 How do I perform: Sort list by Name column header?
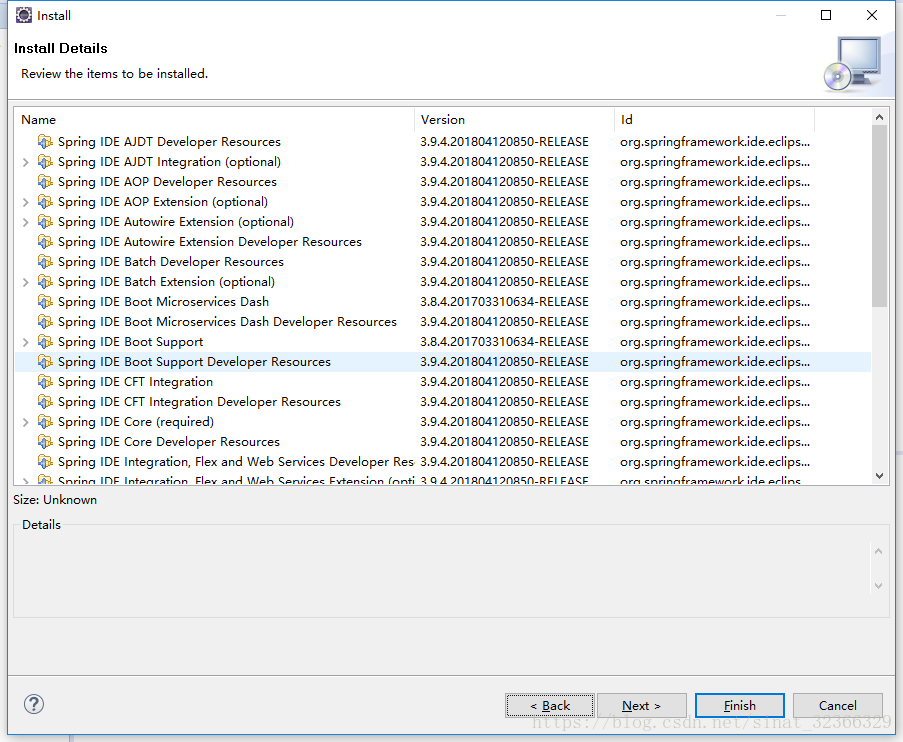coord(214,119)
